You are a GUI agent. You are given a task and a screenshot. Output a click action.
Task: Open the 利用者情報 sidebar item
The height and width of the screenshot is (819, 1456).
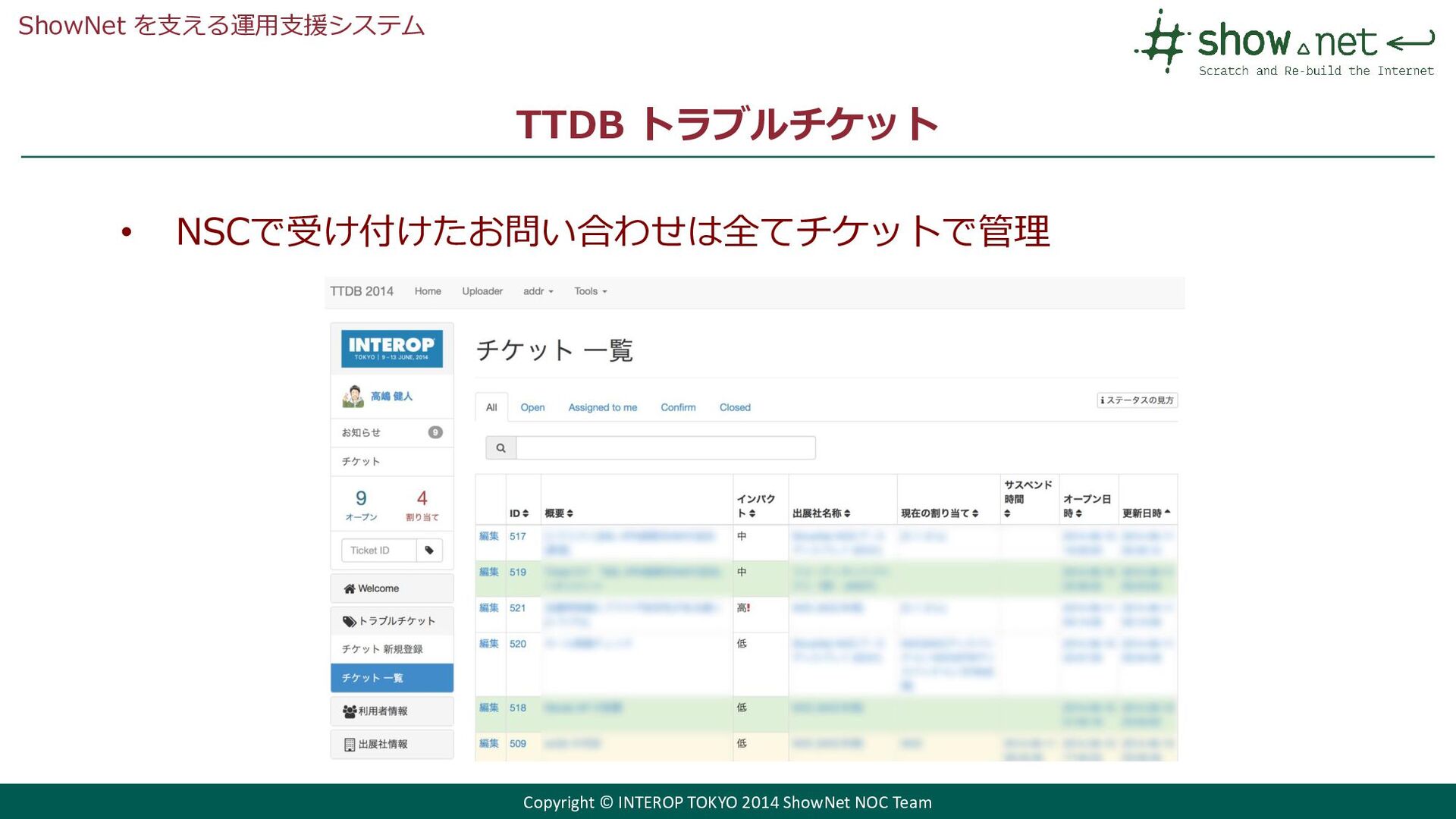coord(392,711)
